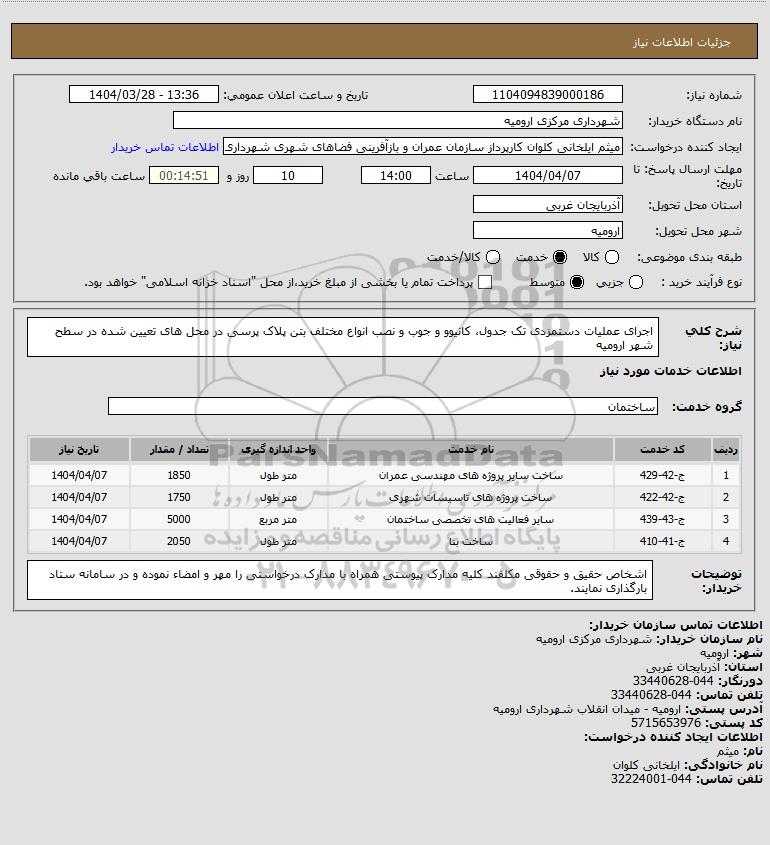Image resolution: width=770 pixels, height=845 pixels.
Task: Click service name ساخت پروژه های تاسیسات شهری
Action: [x=470, y=497]
